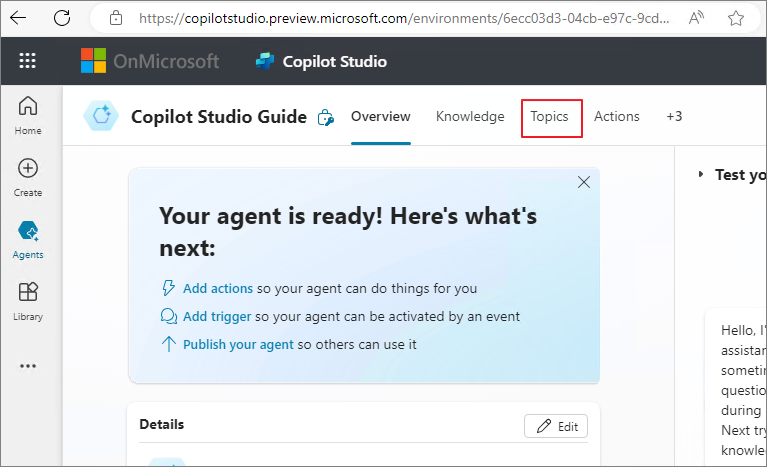
Task: Click the Add trigger link
Action: click(217, 316)
